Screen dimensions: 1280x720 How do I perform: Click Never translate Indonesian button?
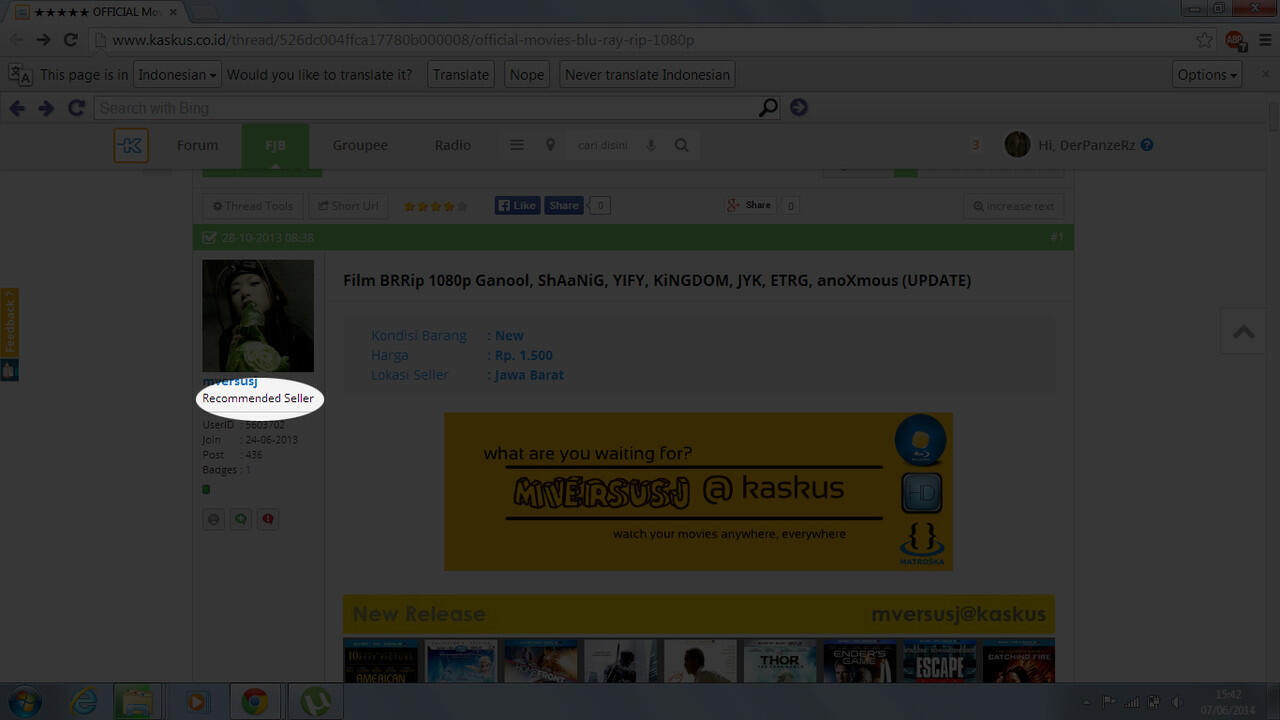click(x=647, y=74)
